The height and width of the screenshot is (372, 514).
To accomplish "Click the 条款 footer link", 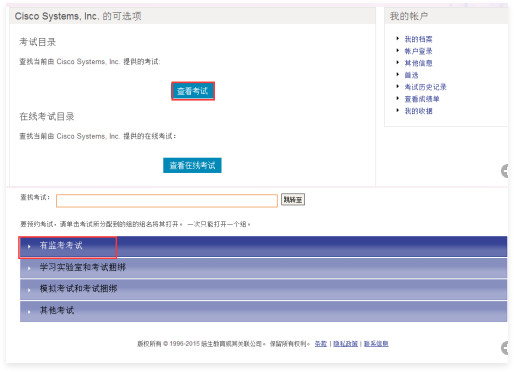I will [321, 344].
